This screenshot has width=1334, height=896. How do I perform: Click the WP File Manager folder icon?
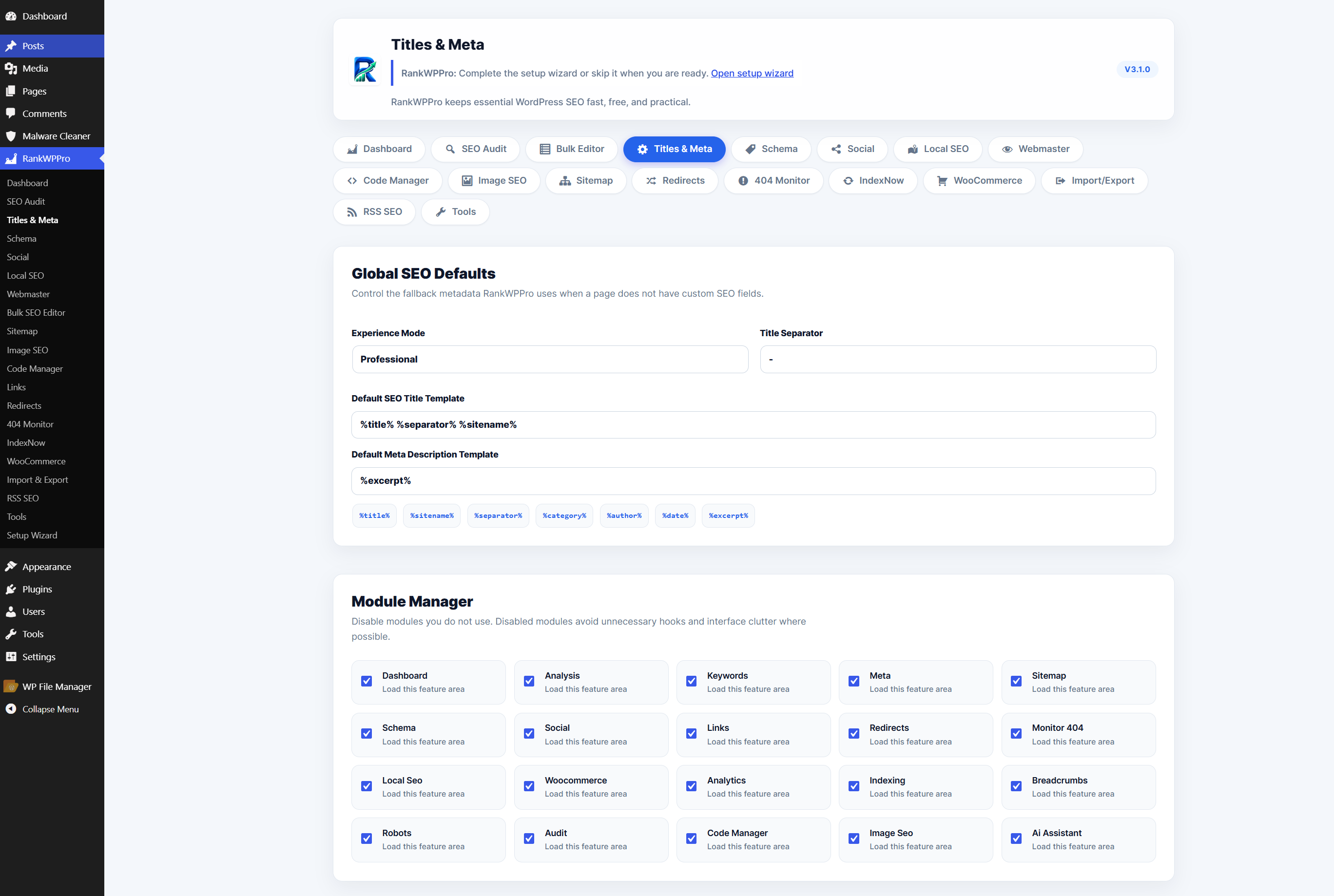tap(11, 686)
